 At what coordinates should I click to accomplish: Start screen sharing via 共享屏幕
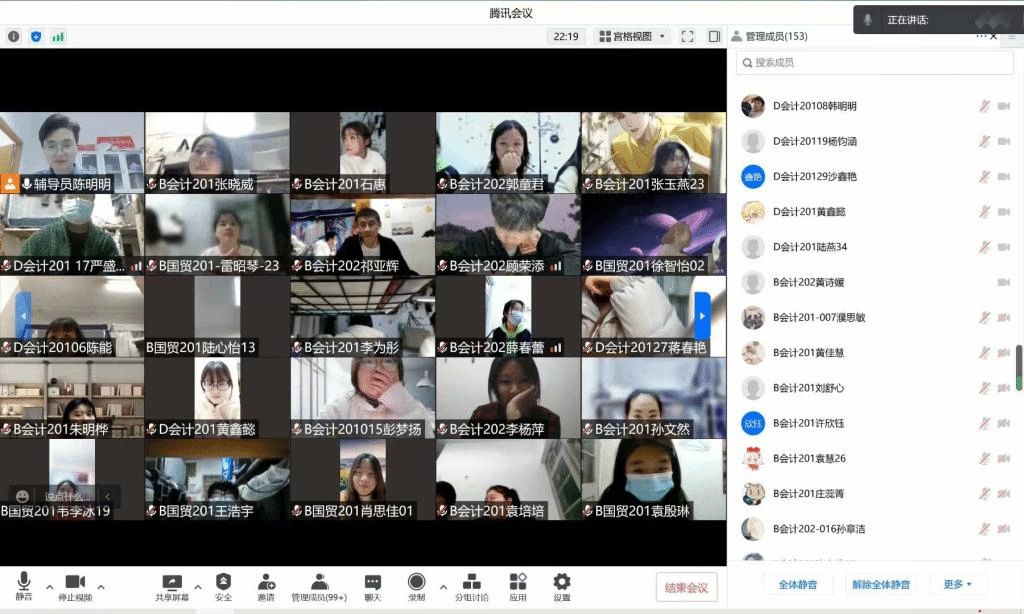172,586
